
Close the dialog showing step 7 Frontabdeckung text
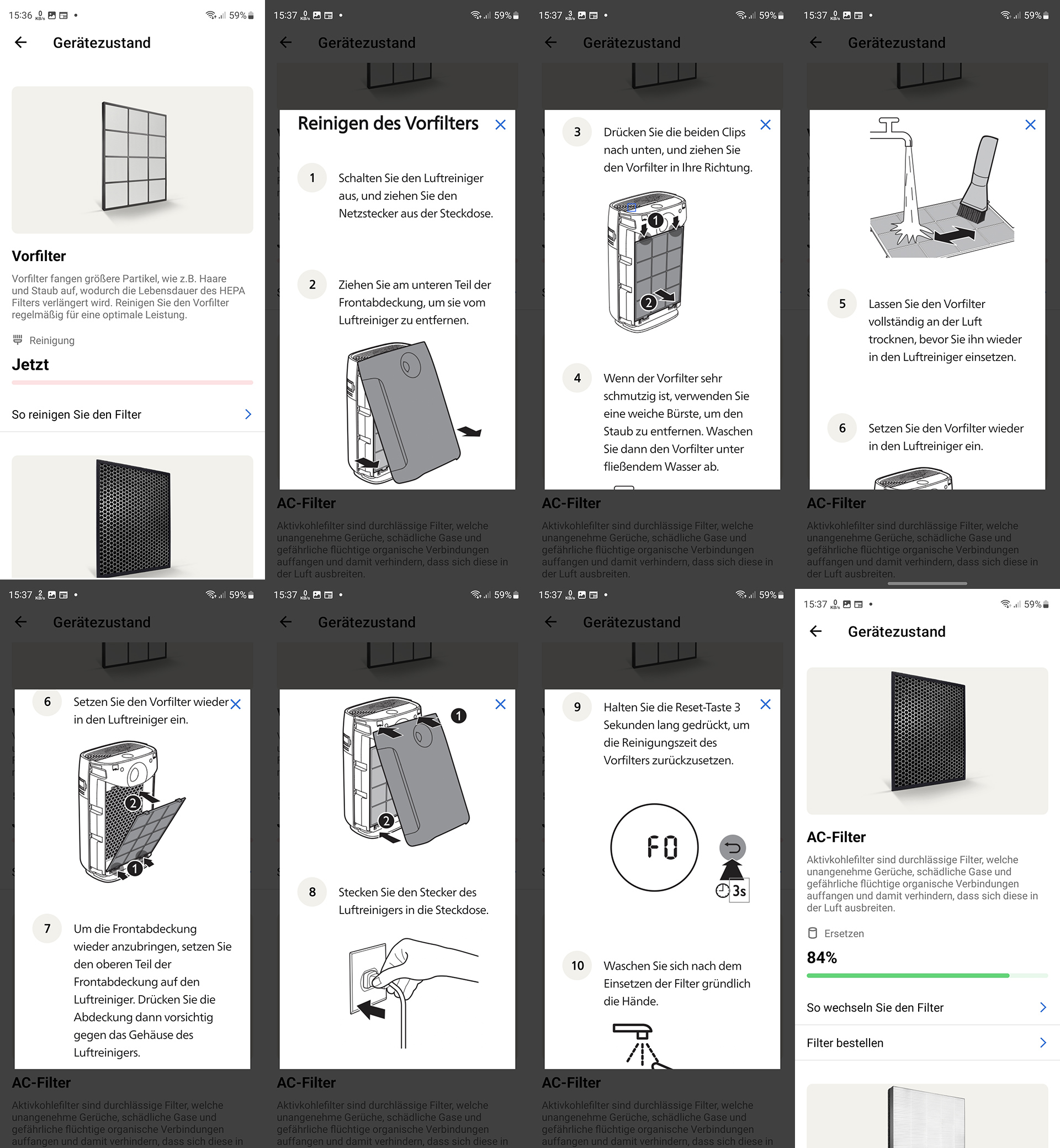pyautogui.click(x=235, y=705)
